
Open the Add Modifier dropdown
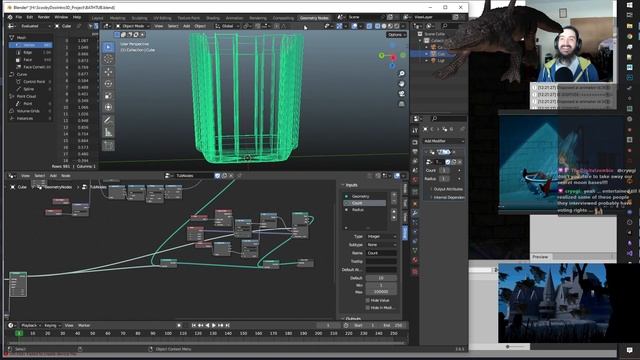[x=443, y=141]
